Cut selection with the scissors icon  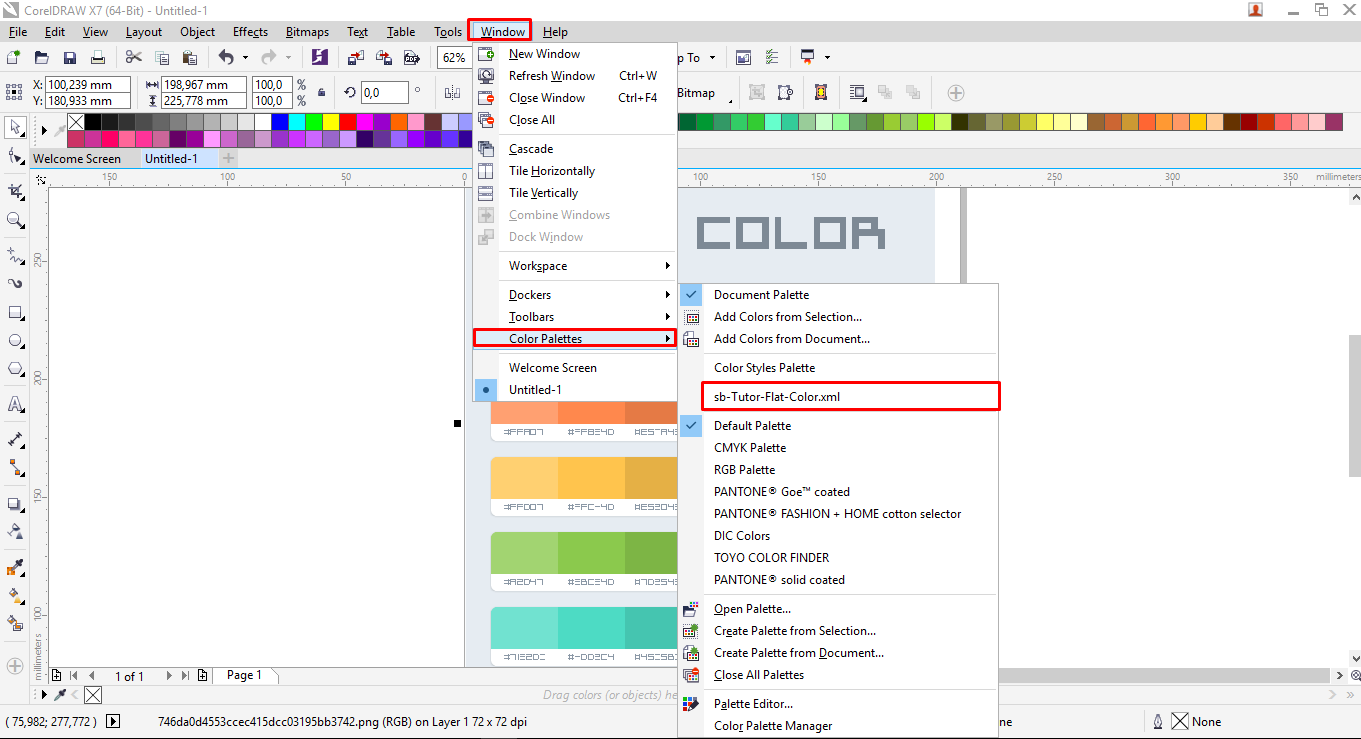pyautogui.click(x=133, y=58)
